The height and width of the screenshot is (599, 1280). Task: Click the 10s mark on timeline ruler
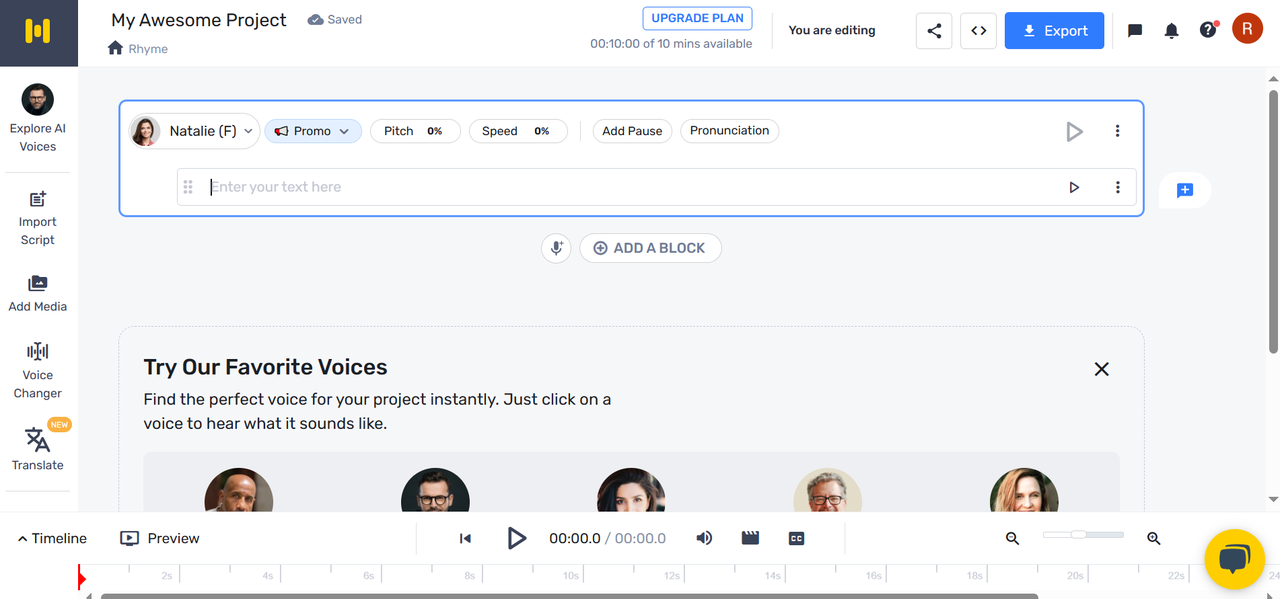(x=571, y=575)
